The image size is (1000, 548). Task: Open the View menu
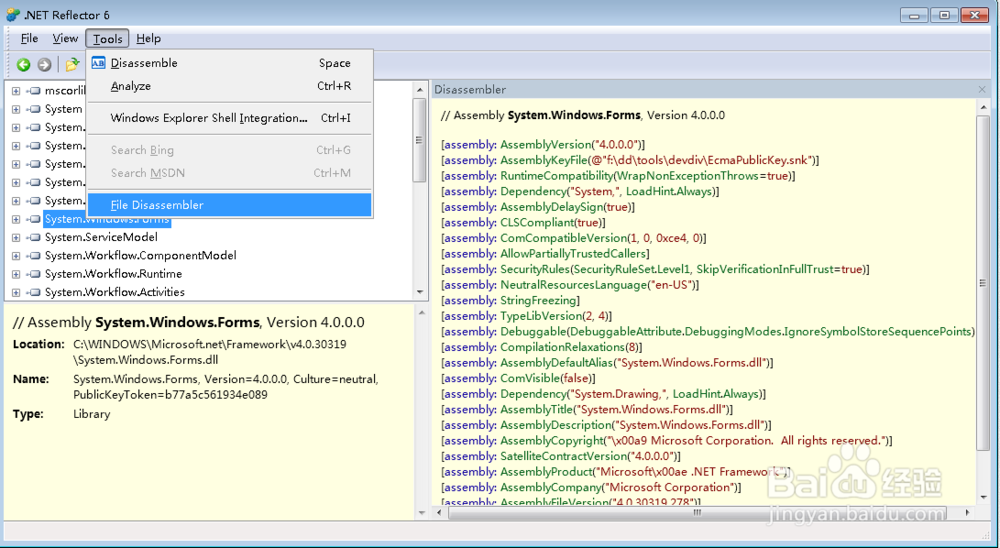[65, 38]
